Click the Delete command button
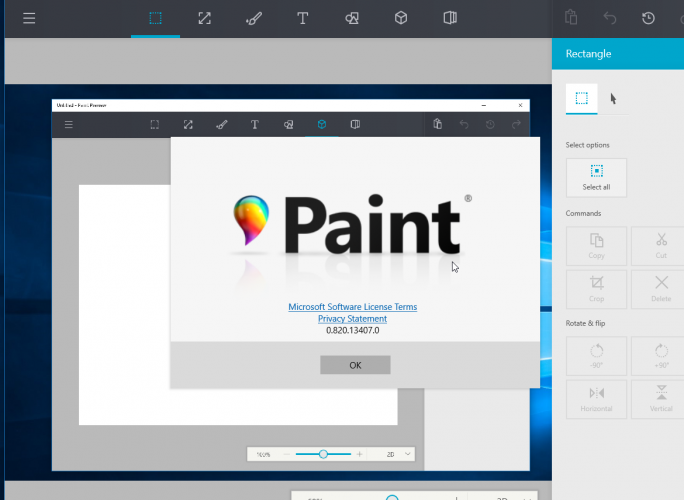Image resolution: width=684 pixels, height=500 pixels. pos(660,289)
